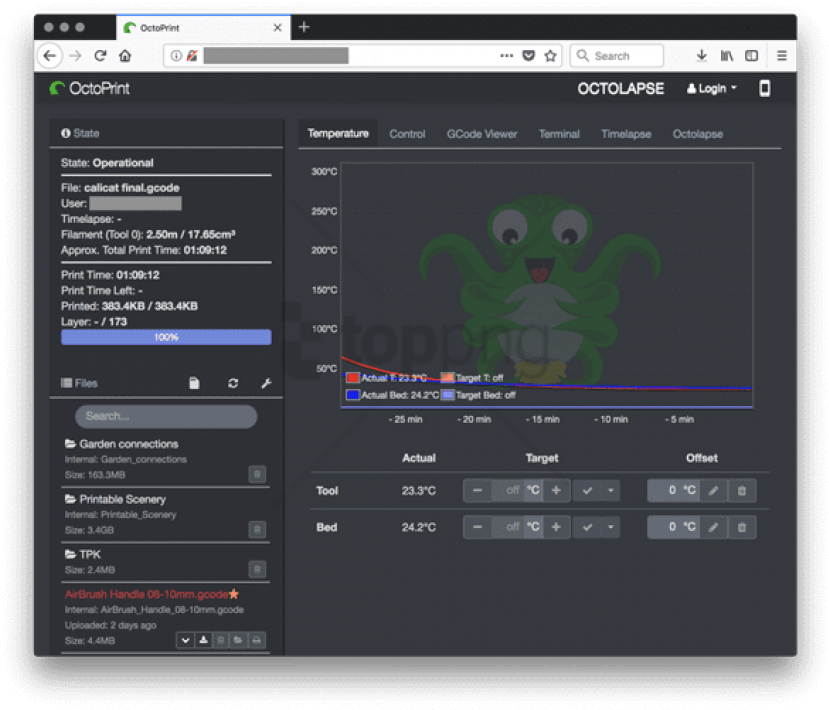The width and height of the screenshot is (829, 710).
Task: Toggle the browser sidebar view
Action: pos(751,56)
